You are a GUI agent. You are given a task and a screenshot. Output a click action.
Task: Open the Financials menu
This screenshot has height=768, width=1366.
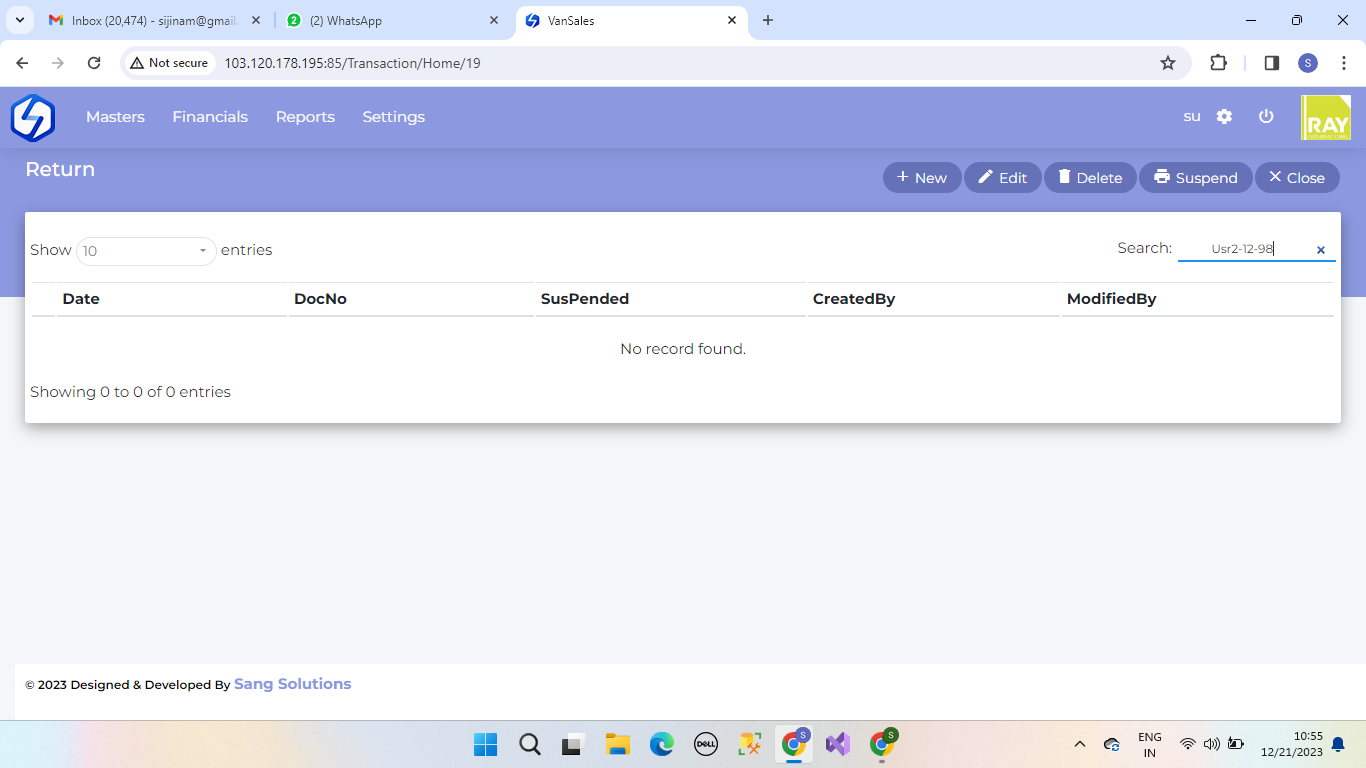click(210, 117)
